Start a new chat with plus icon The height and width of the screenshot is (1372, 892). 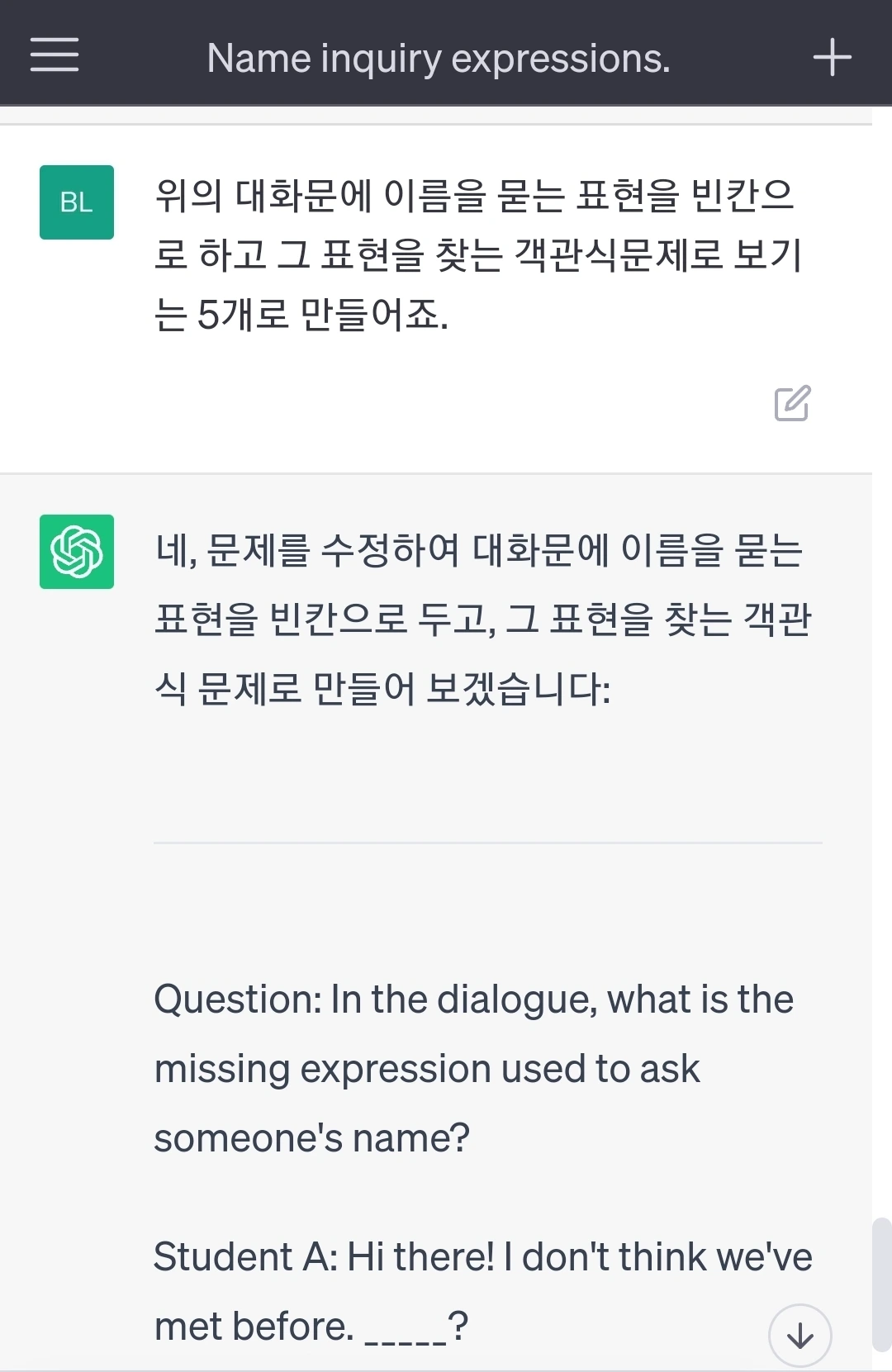[x=832, y=57]
